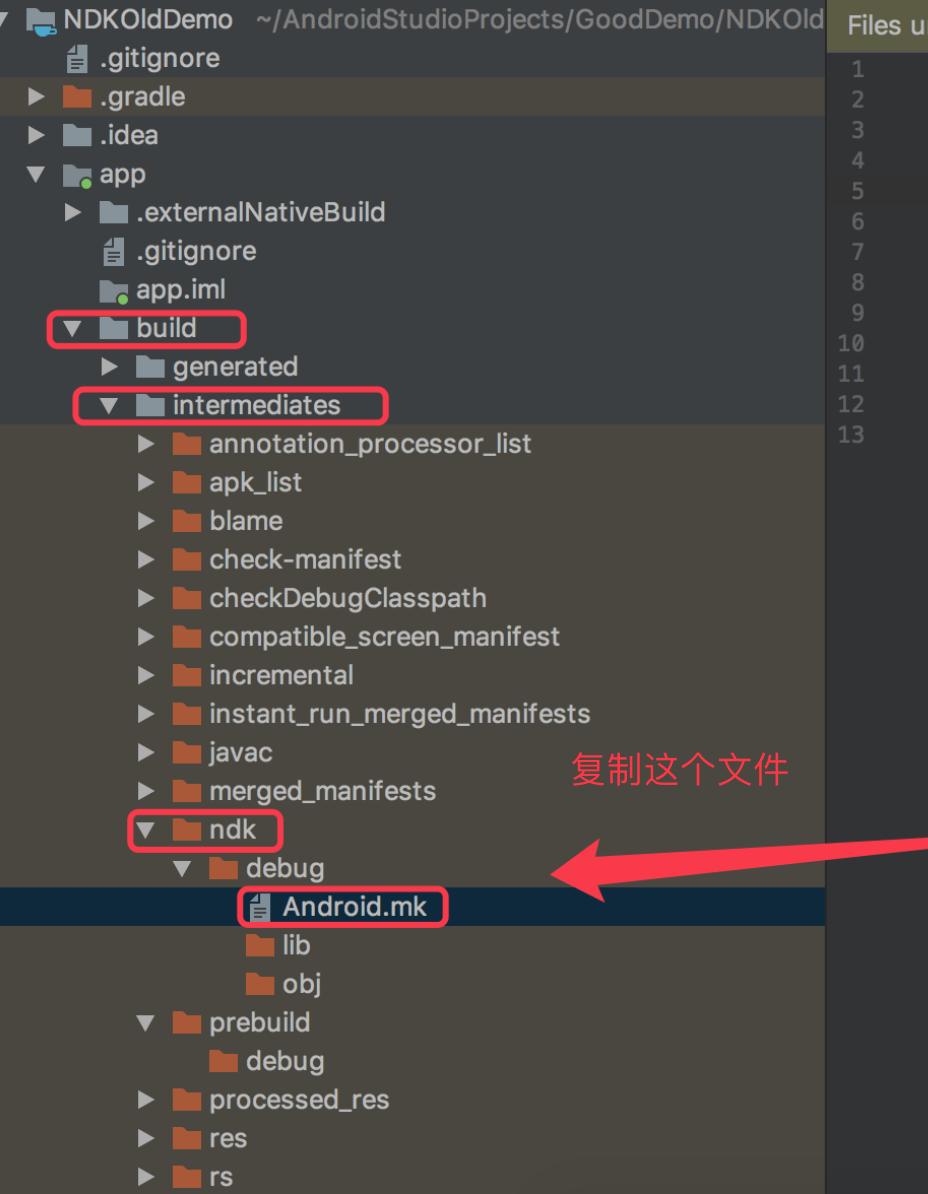Click the processed_res folder
Image resolution: width=928 pixels, height=1194 pixels.
coord(297,1099)
